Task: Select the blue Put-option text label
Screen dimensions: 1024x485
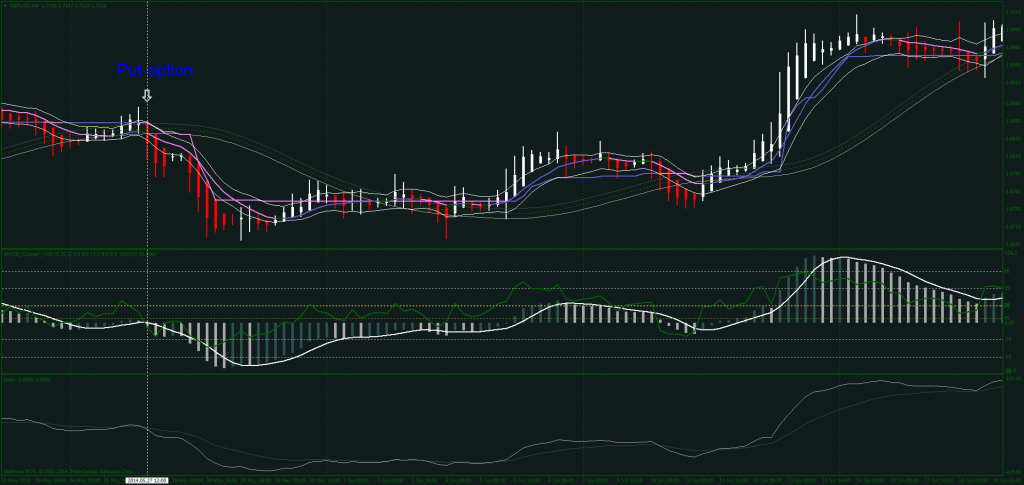Action: (155, 70)
